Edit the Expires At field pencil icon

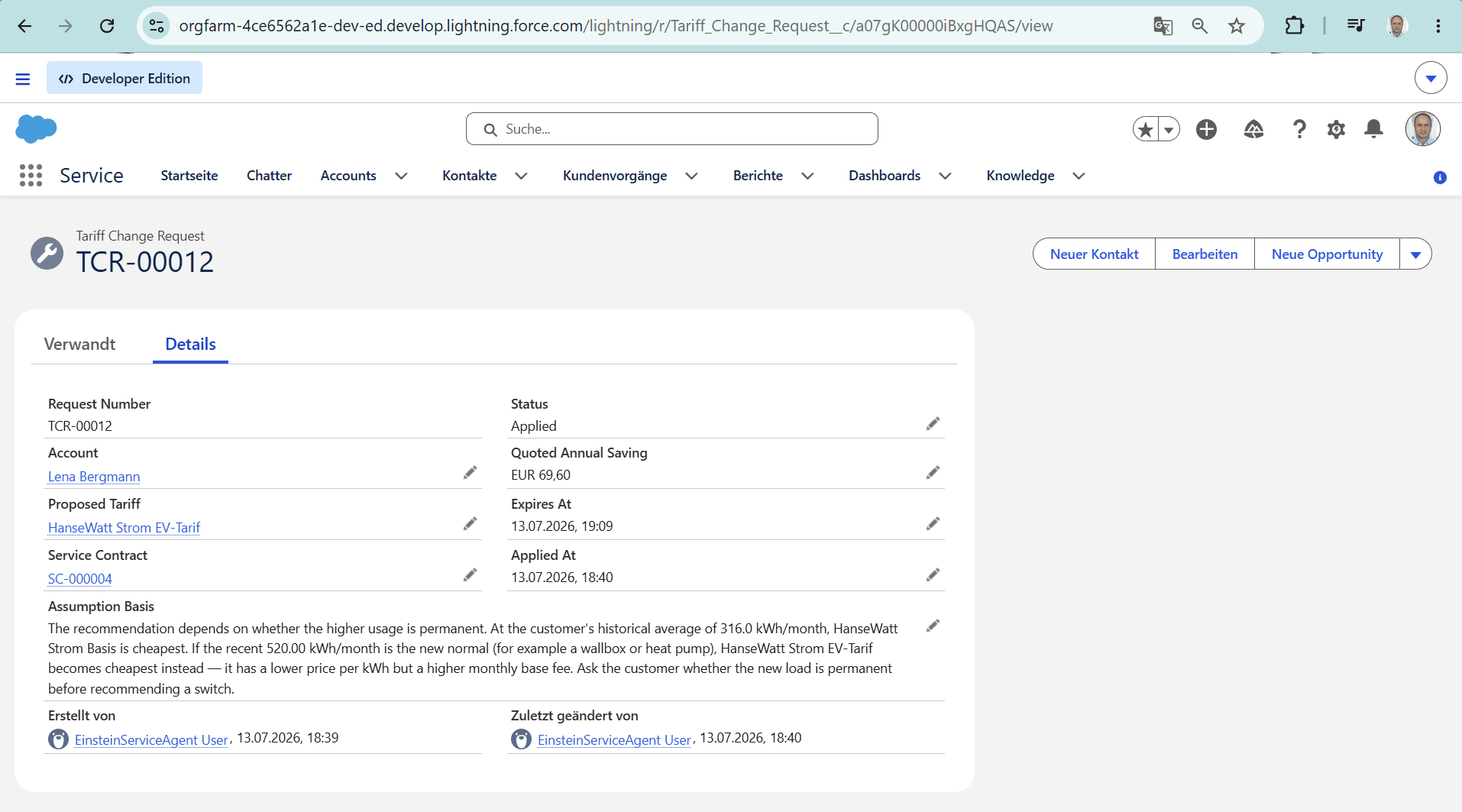[933, 523]
